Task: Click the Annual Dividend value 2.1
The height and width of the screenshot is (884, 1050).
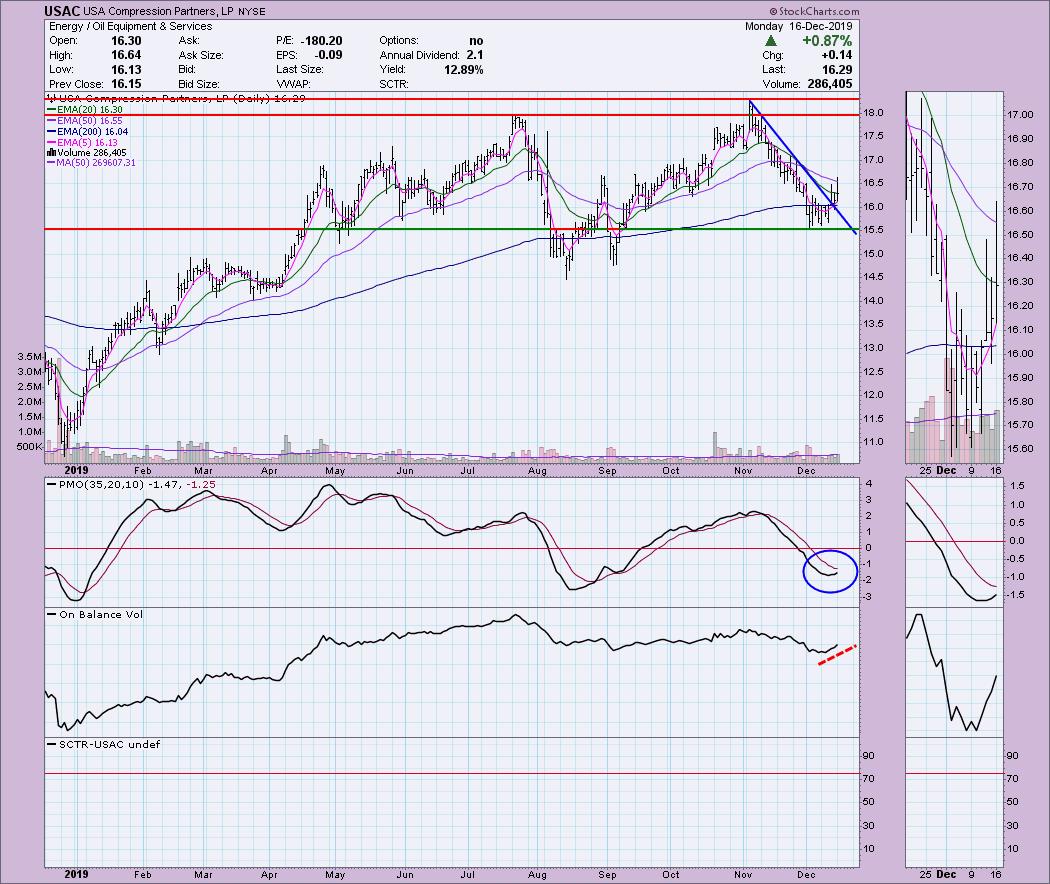Action: click(475, 55)
